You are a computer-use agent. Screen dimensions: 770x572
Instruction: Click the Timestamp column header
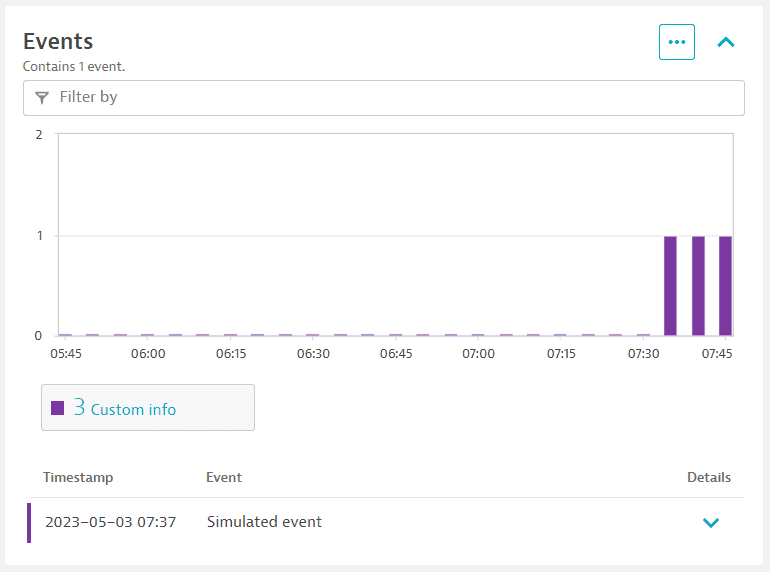point(78,477)
